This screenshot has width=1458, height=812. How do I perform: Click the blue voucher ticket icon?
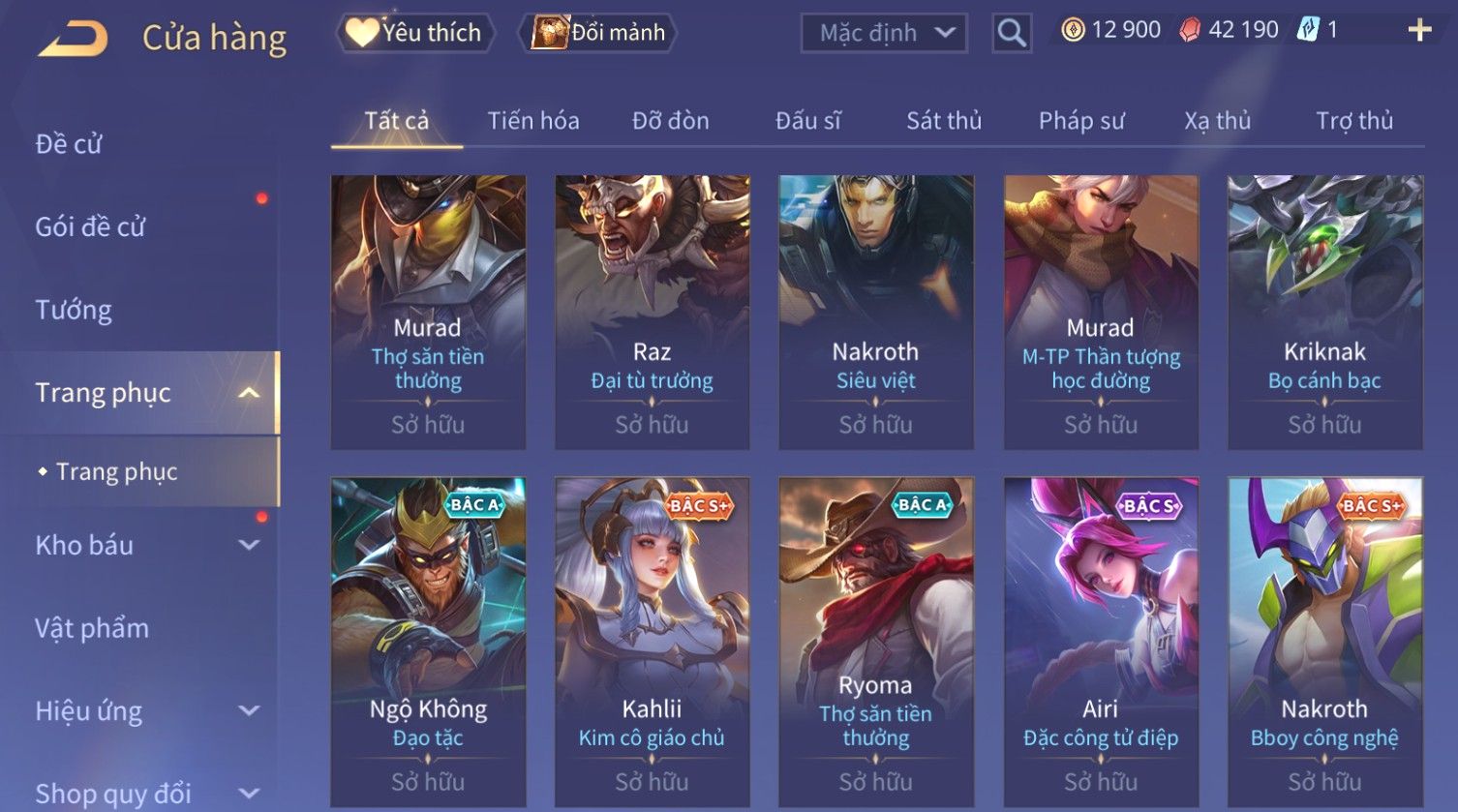tap(1308, 30)
